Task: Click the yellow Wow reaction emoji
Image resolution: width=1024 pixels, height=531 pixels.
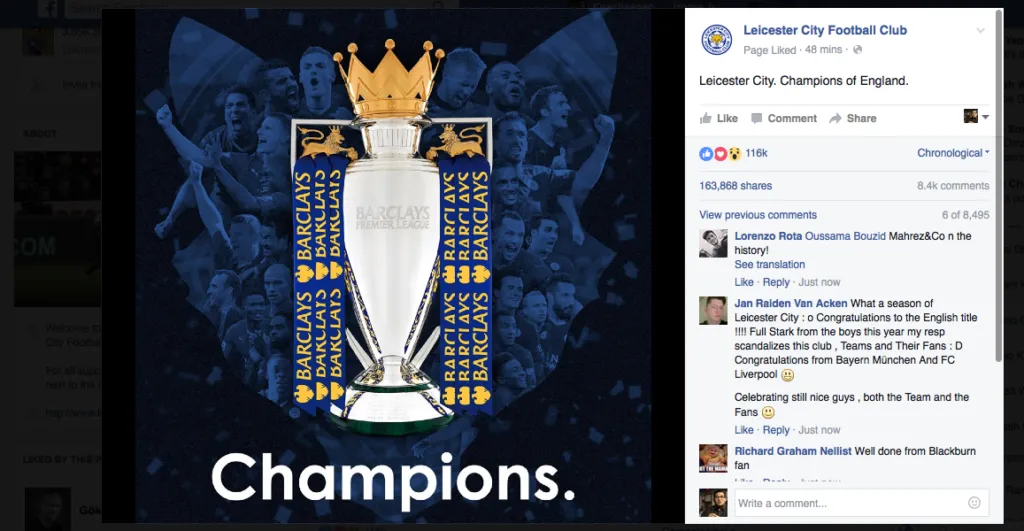Action: tap(734, 153)
